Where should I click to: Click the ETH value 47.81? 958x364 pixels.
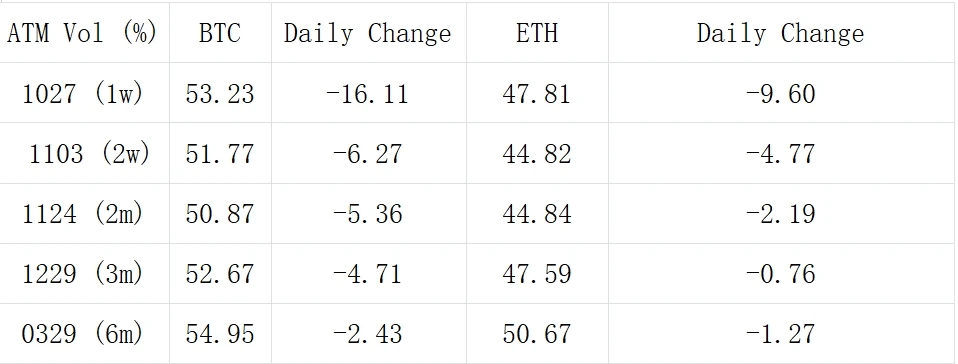tap(537, 93)
